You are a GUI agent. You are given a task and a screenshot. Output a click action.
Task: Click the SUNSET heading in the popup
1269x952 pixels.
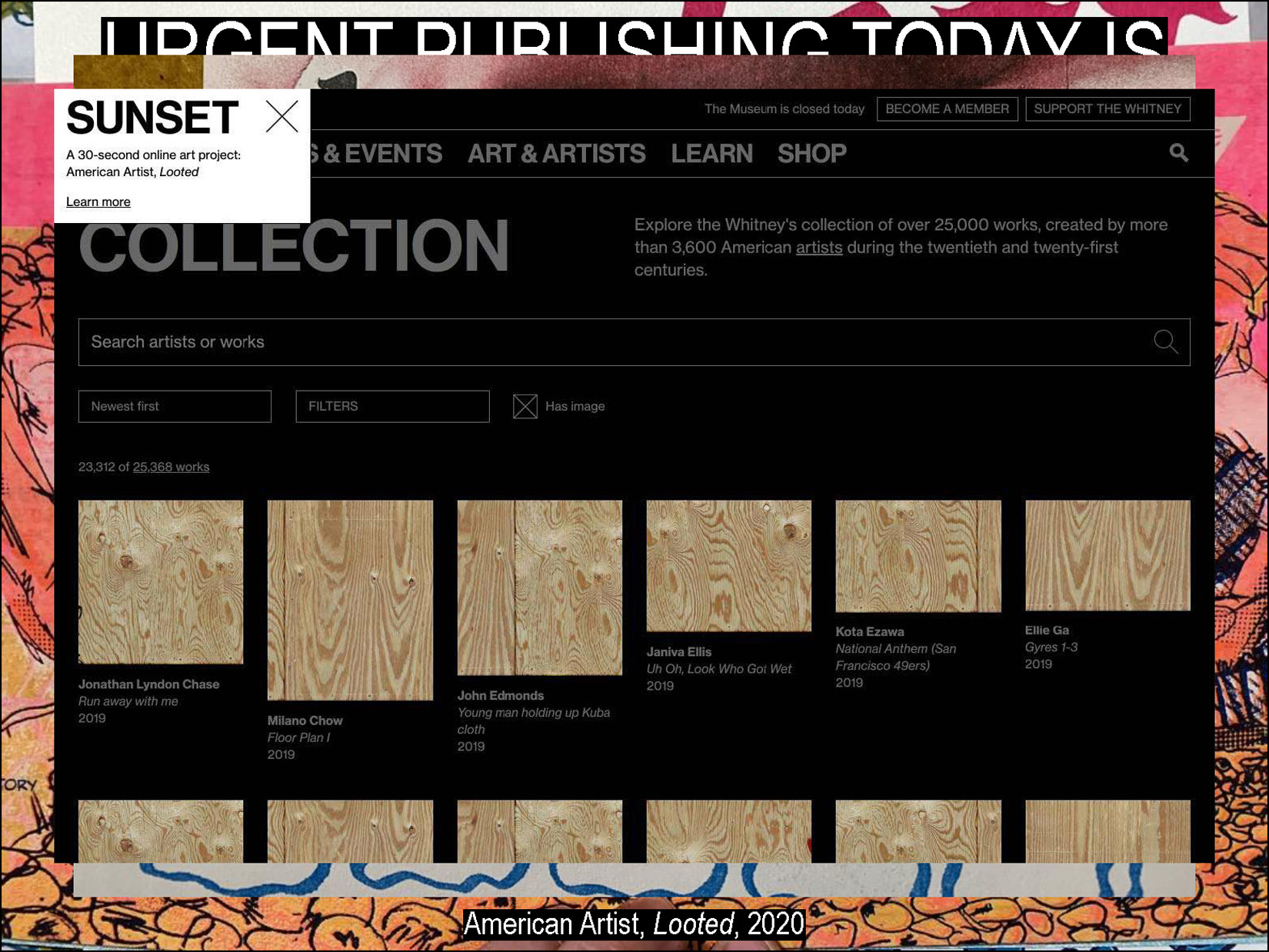click(152, 118)
